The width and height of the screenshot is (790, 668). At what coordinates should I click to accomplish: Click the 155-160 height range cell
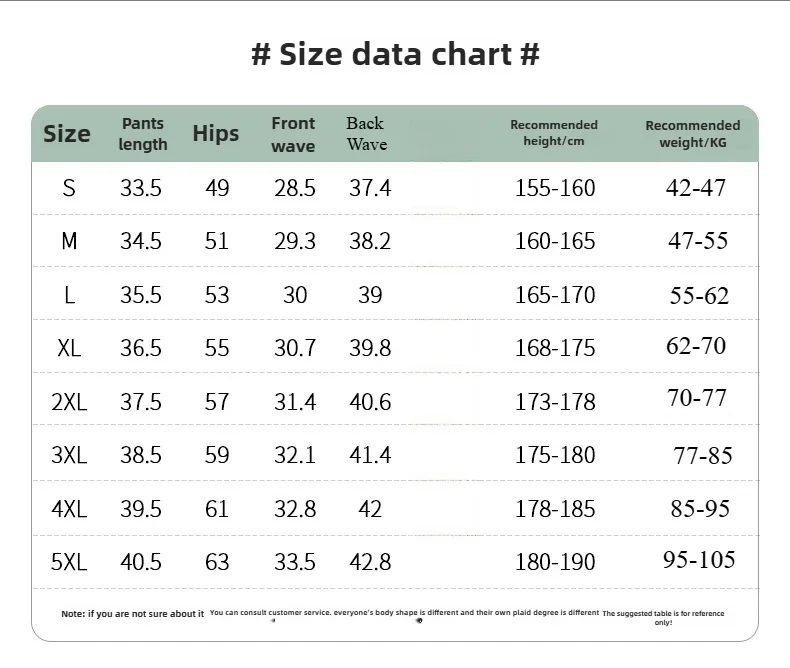[x=555, y=188]
